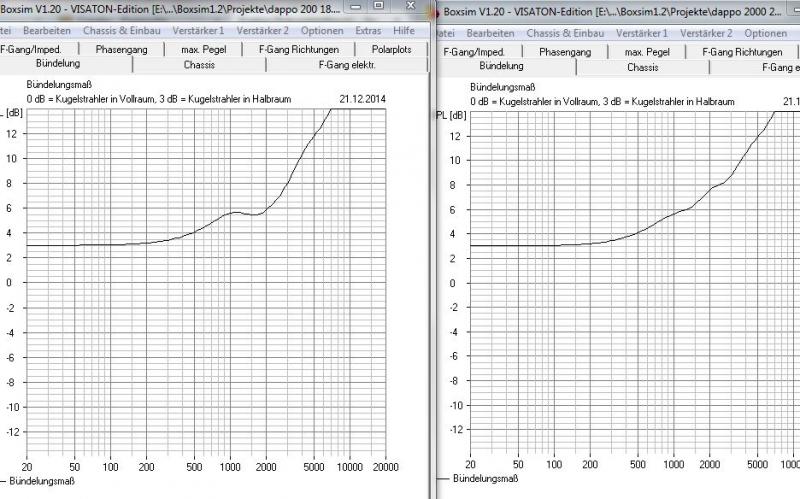
Task: Select max. Pegel tab in left window
Action: (x=204, y=49)
